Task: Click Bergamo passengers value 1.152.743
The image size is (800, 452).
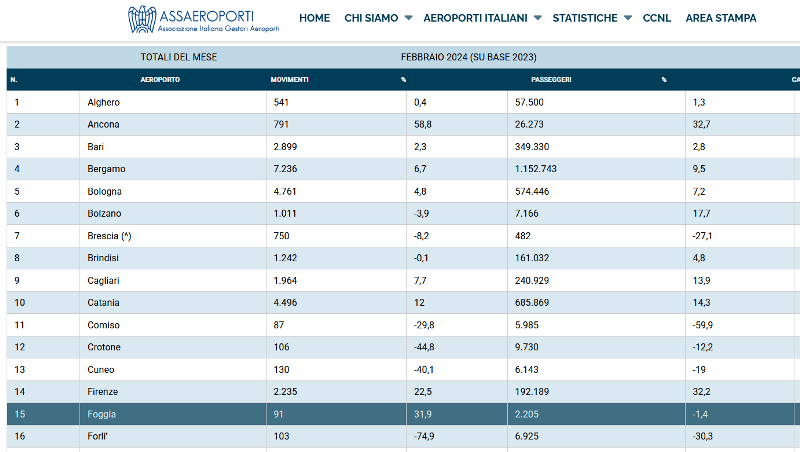Action: (536, 169)
